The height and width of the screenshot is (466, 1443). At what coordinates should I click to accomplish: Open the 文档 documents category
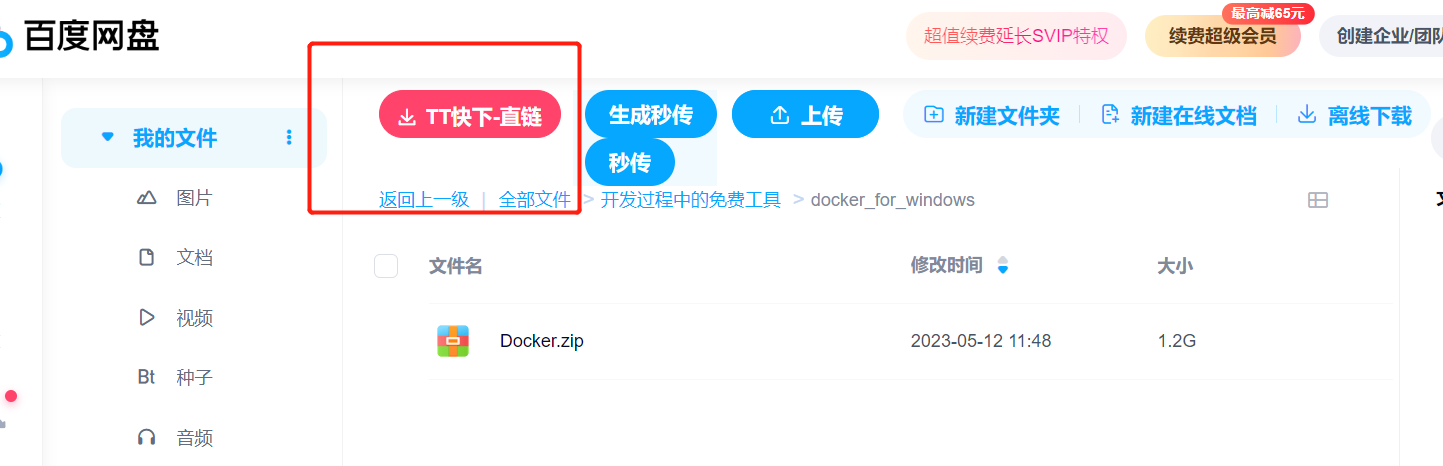tap(174, 258)
